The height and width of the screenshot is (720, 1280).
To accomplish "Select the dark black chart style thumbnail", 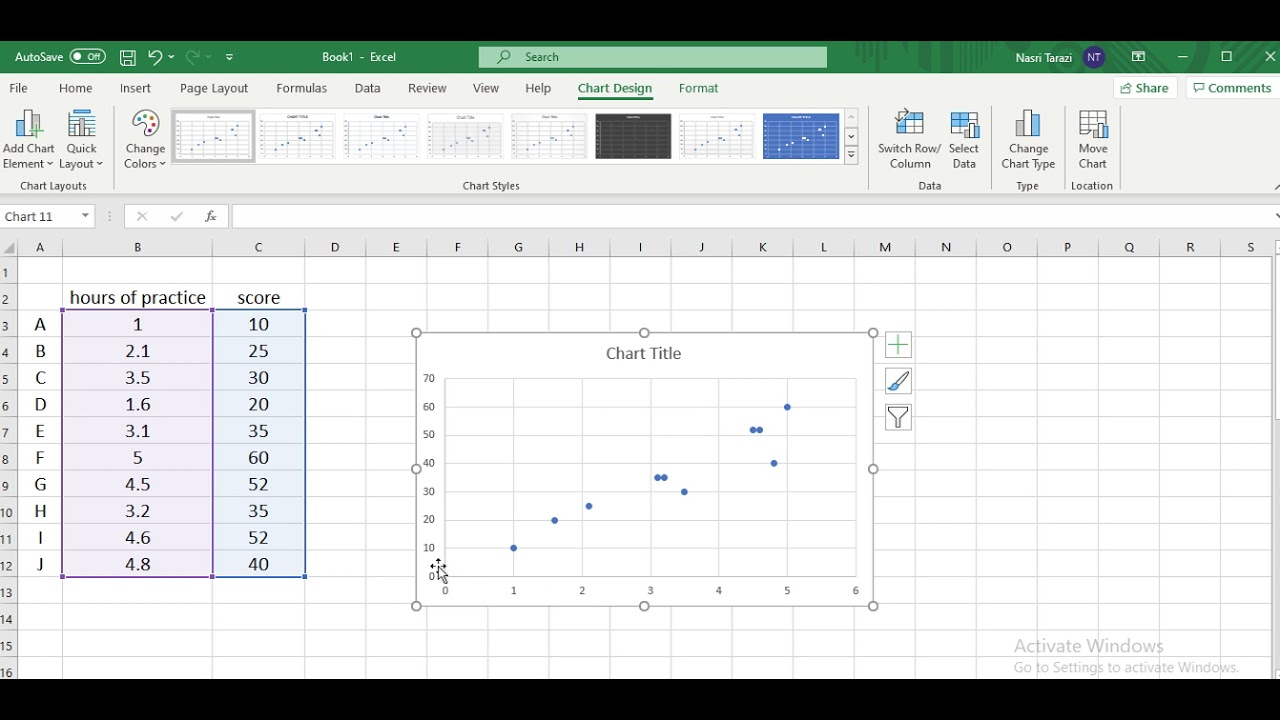I will 633,136.
